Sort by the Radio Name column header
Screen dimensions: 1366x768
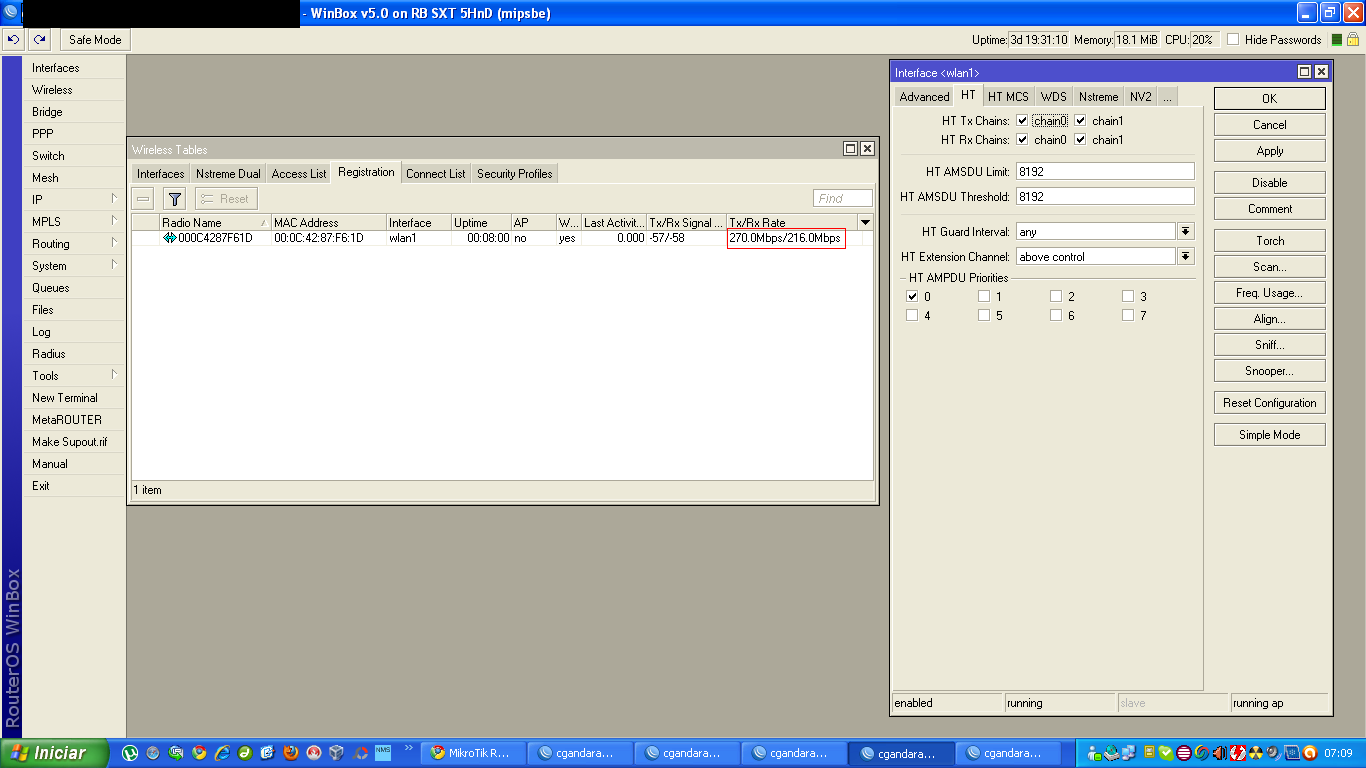tap(215, 222)
